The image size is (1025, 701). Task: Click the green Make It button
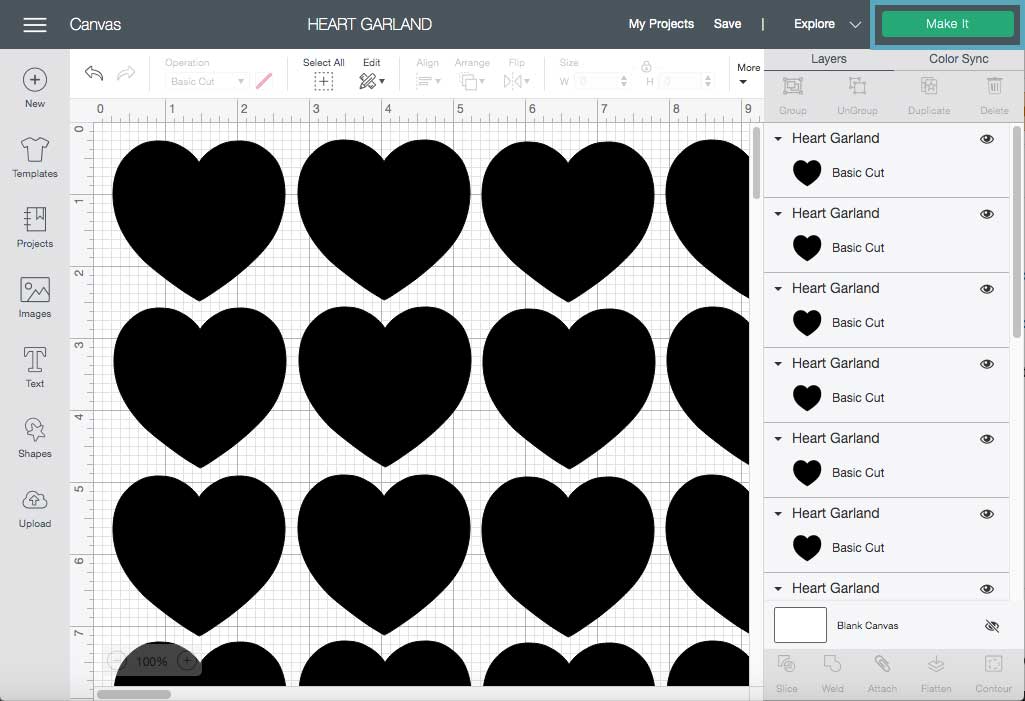point(947,24)
